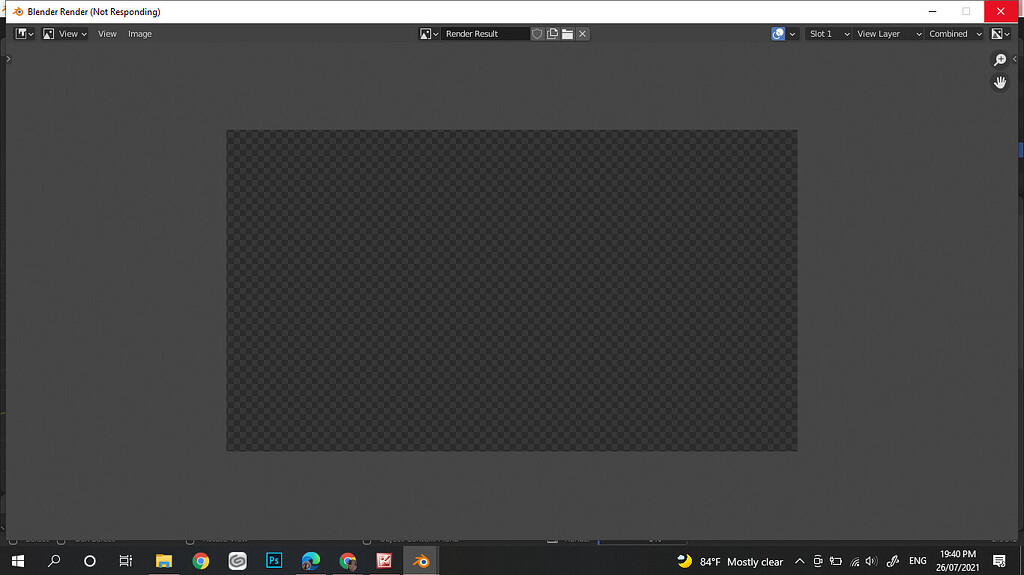
Task: Click the pen workspace tray icon
Action: point(893,561)
